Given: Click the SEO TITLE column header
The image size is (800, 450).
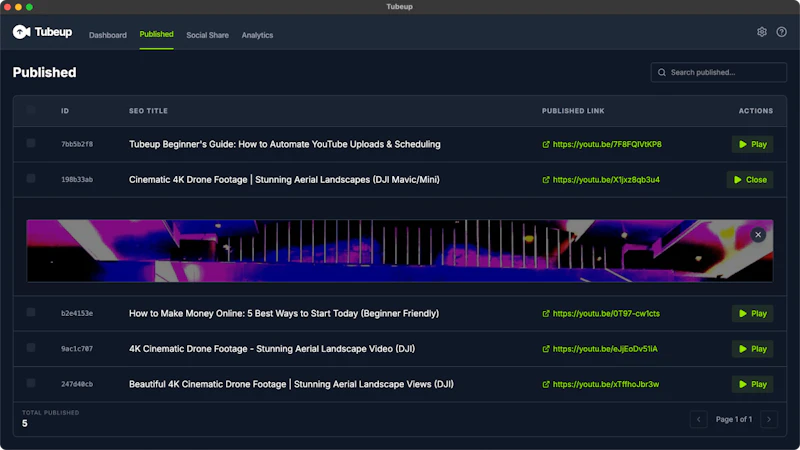Looking at the screenshot, I should pyautogui.click(x=148, y=111).
